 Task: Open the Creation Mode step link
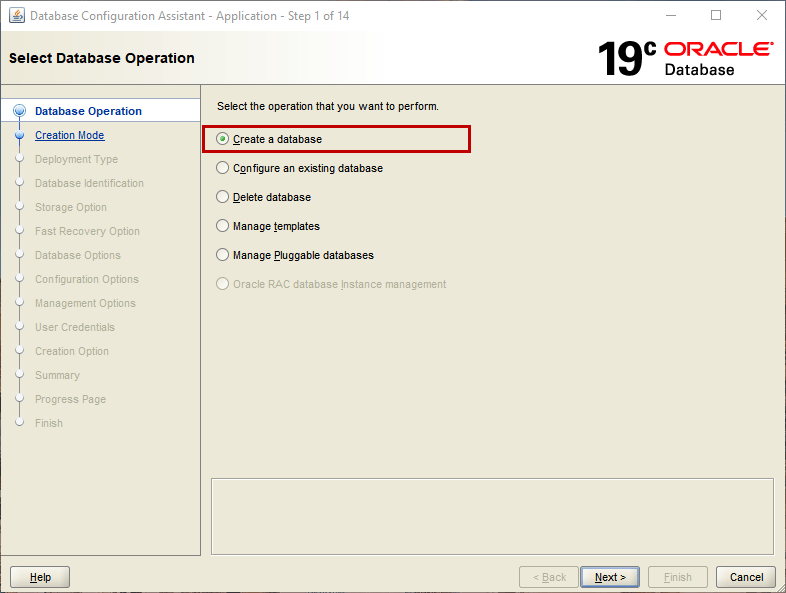pos(70,135)
